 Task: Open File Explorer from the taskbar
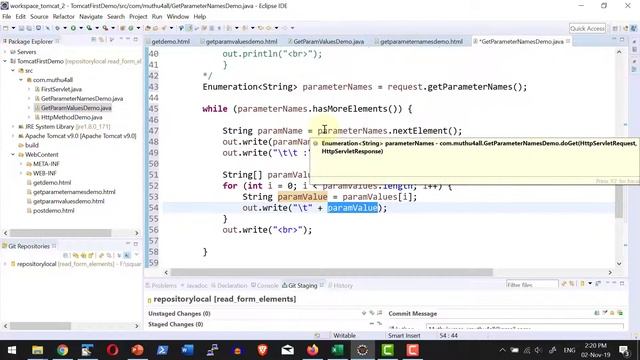pos(38,350)
